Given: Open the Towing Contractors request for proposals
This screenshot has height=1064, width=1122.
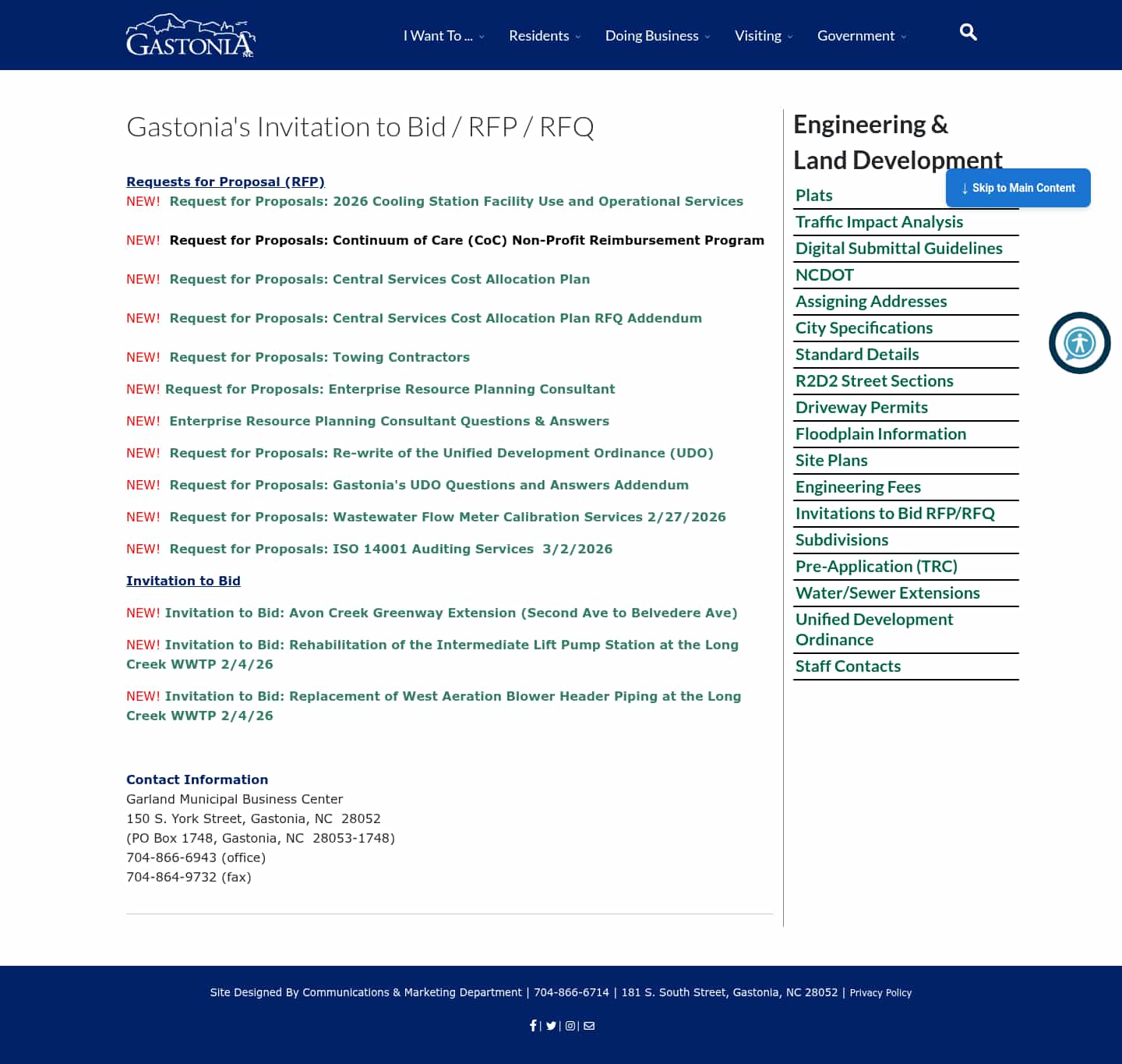Looking at the screenshot, I should point(319,357).
